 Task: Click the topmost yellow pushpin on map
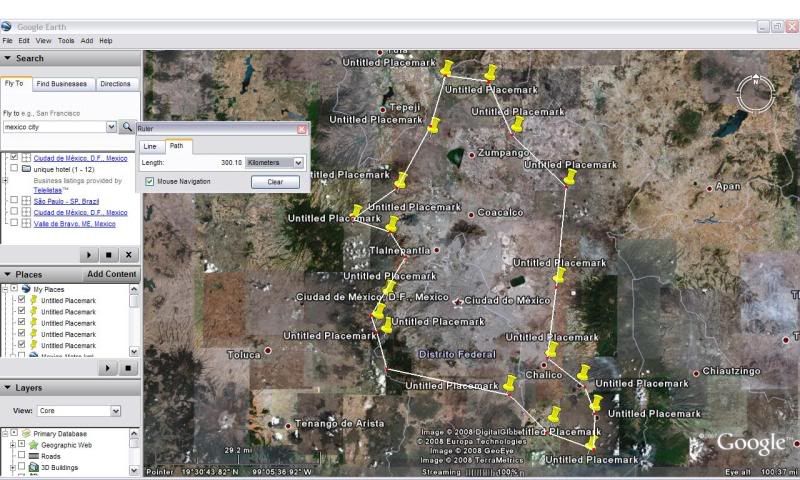447,69
